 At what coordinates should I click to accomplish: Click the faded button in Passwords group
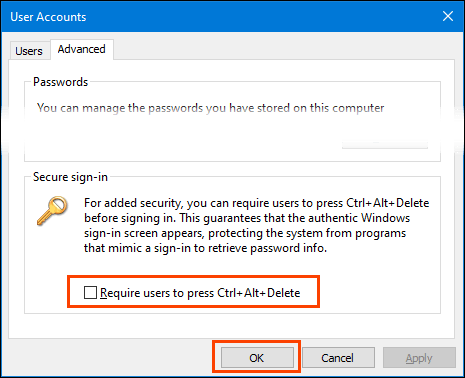coord(385,145)
